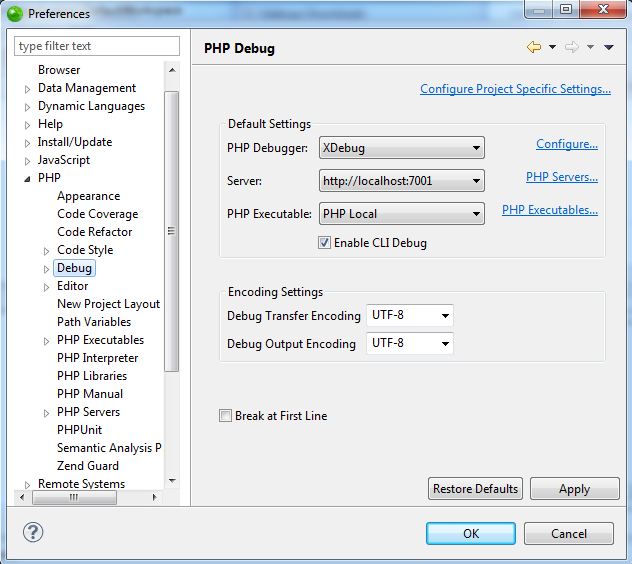Click the back navigation arrow icon
Screen dimensions: 632x564
533,47
